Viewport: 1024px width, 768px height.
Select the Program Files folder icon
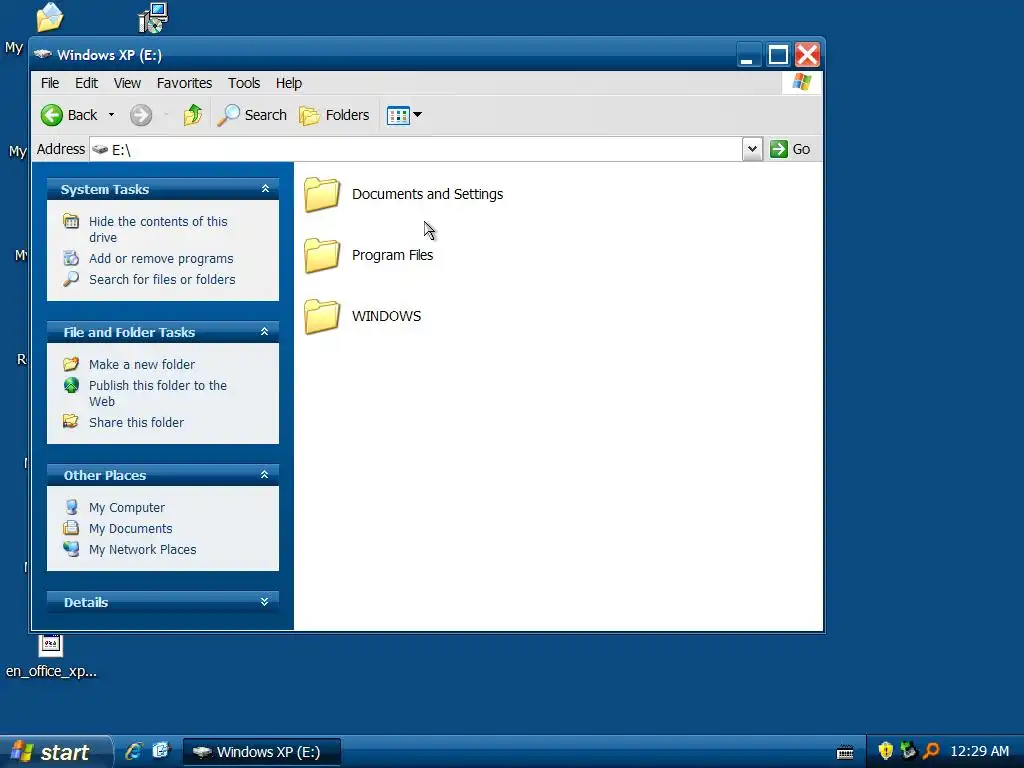(x=322, y=255)
